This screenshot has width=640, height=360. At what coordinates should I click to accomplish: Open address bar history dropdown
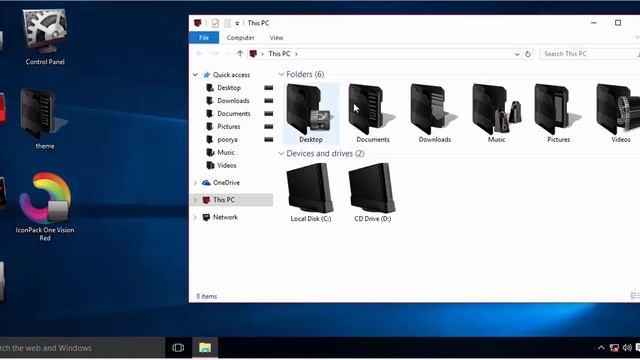tap(517, 54)
